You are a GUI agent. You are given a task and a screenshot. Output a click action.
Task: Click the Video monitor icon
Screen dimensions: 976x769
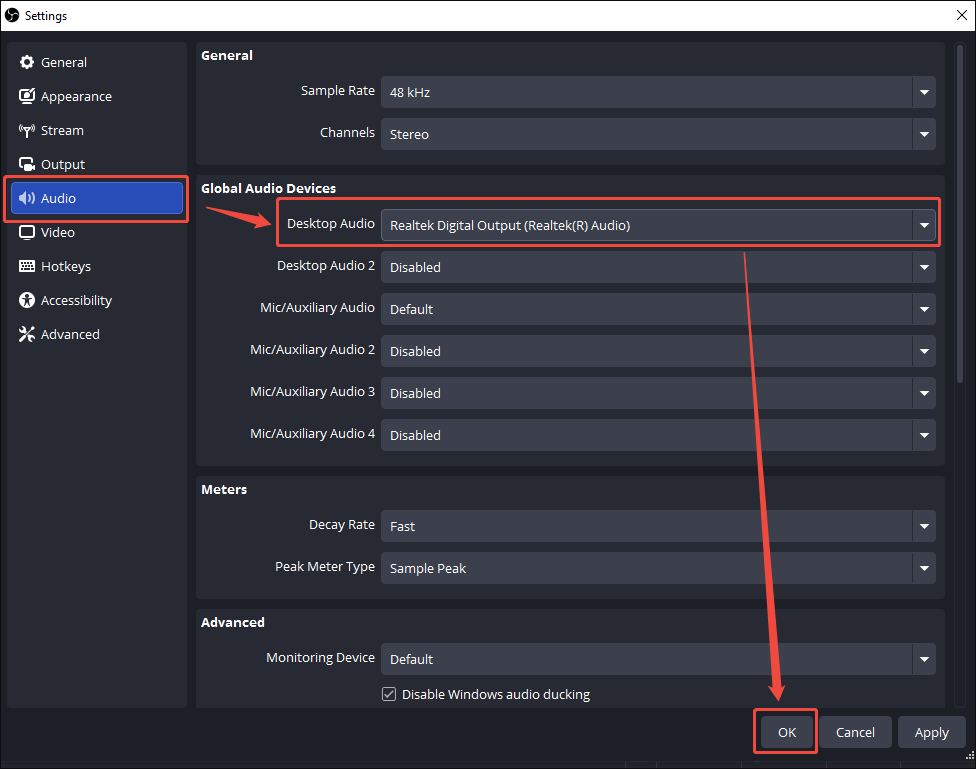pos(26,232)
